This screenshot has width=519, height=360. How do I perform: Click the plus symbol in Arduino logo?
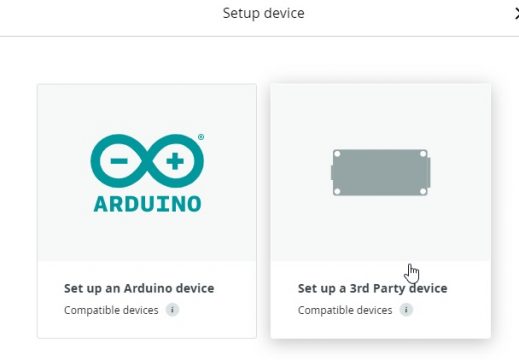[x=175, y=161]
